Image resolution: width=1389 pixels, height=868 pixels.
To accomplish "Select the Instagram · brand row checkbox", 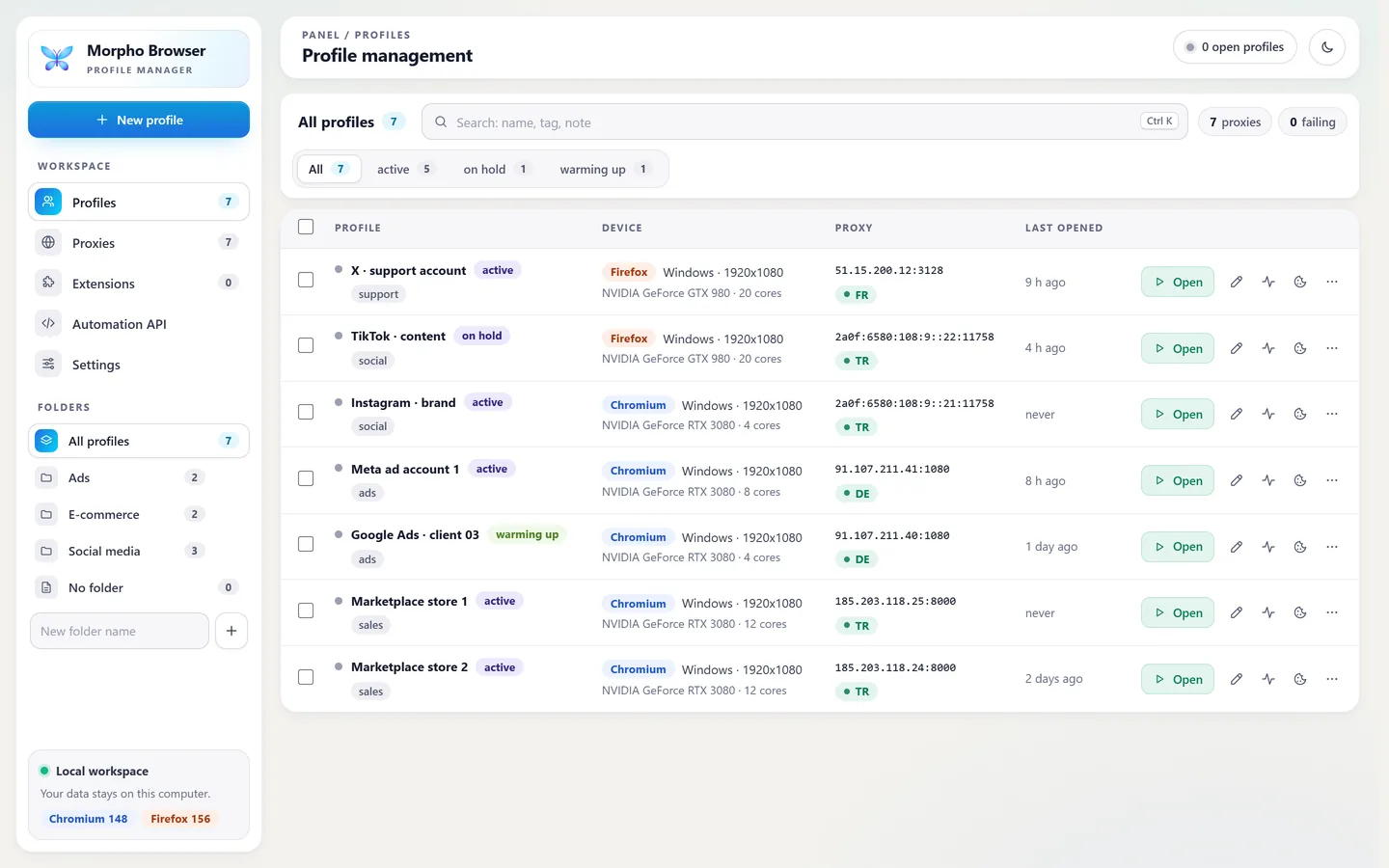I will pos(306,412).
